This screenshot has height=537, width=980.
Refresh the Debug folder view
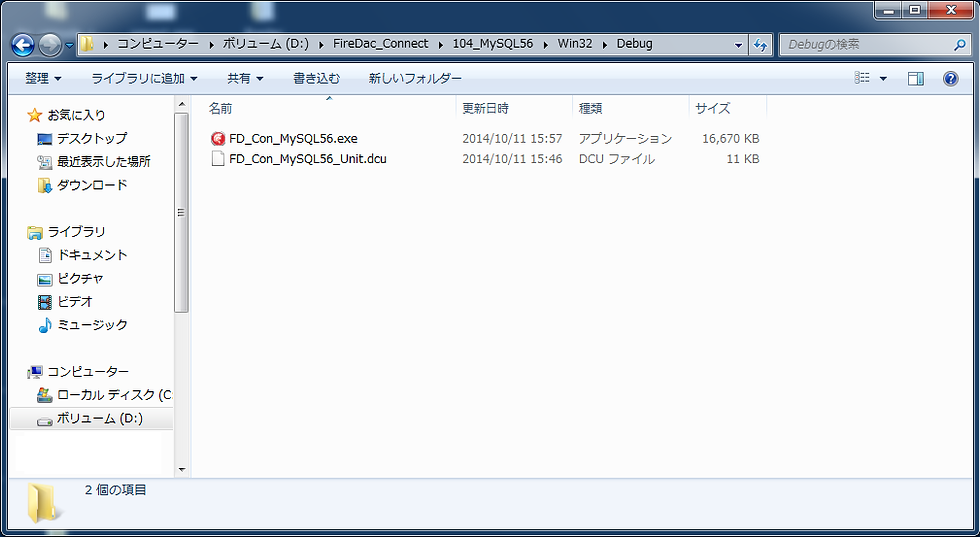click(761, 45)
